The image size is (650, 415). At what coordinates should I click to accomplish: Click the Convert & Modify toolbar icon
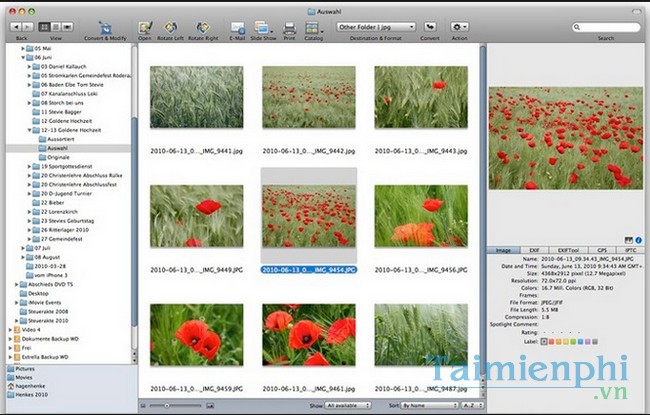[105, 27]
